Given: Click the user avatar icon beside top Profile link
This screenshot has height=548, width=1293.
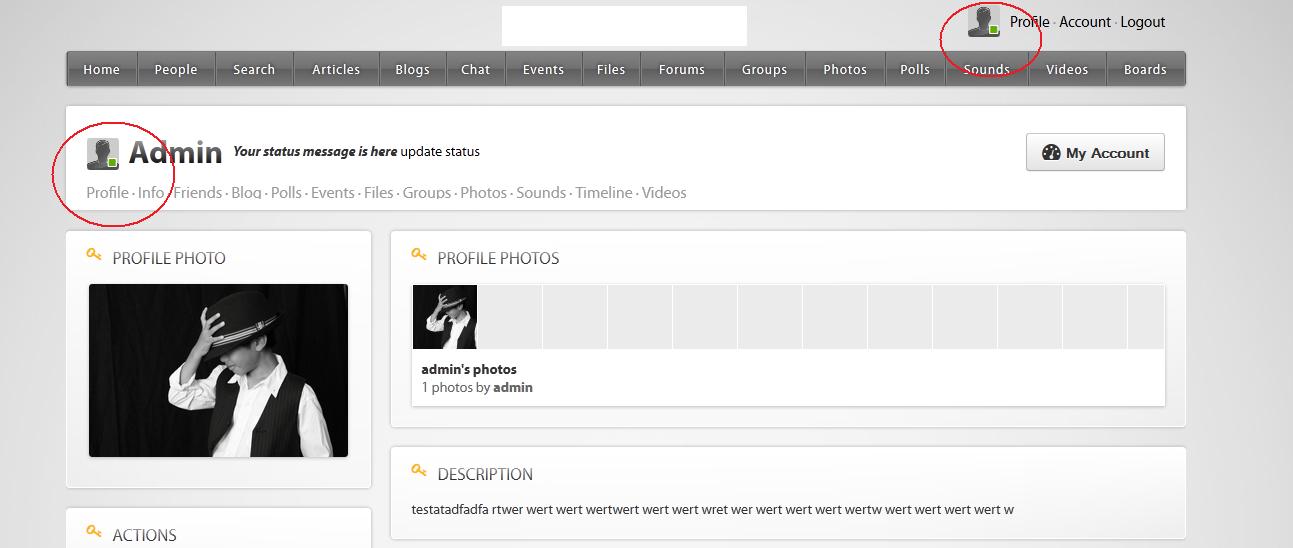Looking at the screenshot, I should [984, 22].
